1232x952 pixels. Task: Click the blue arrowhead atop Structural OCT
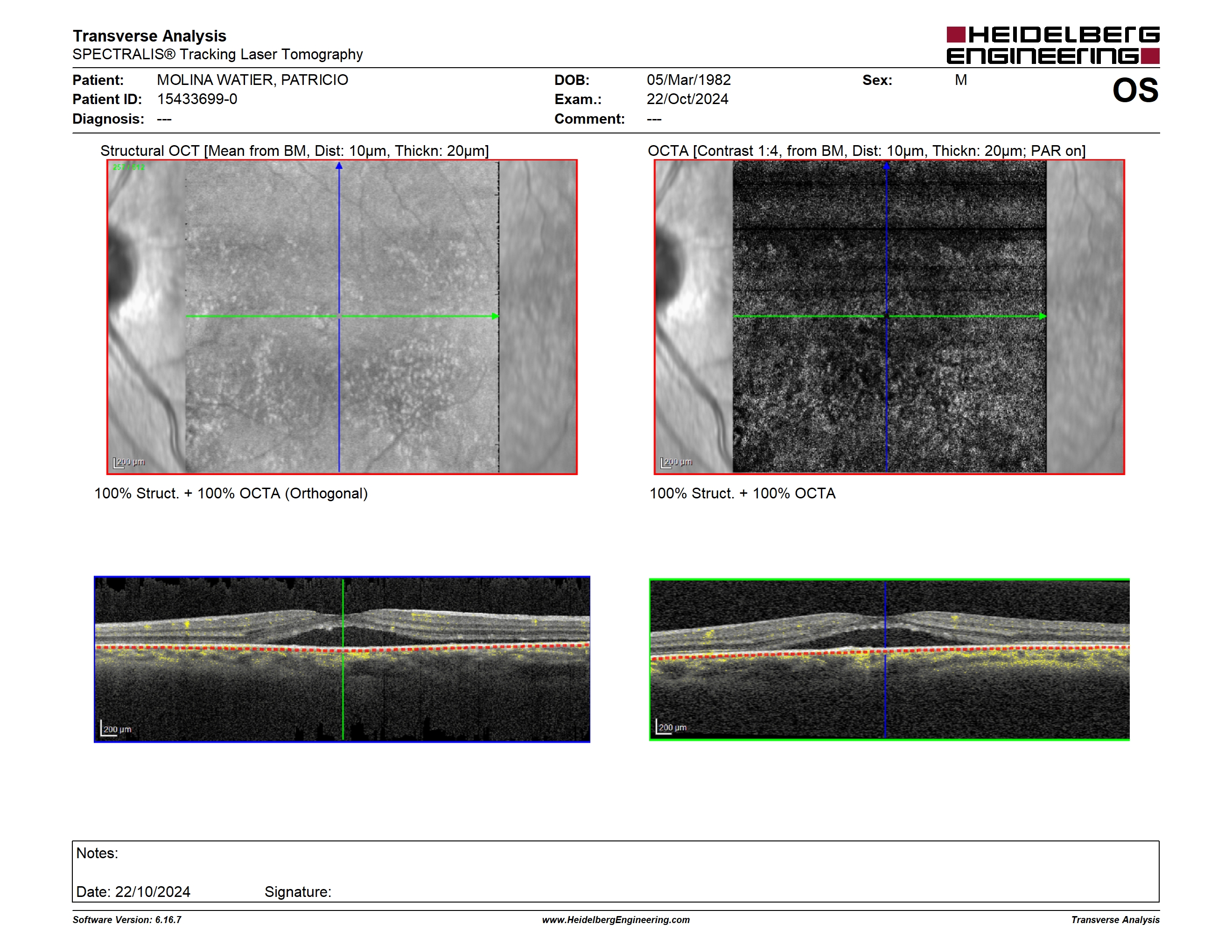point(339,166)
